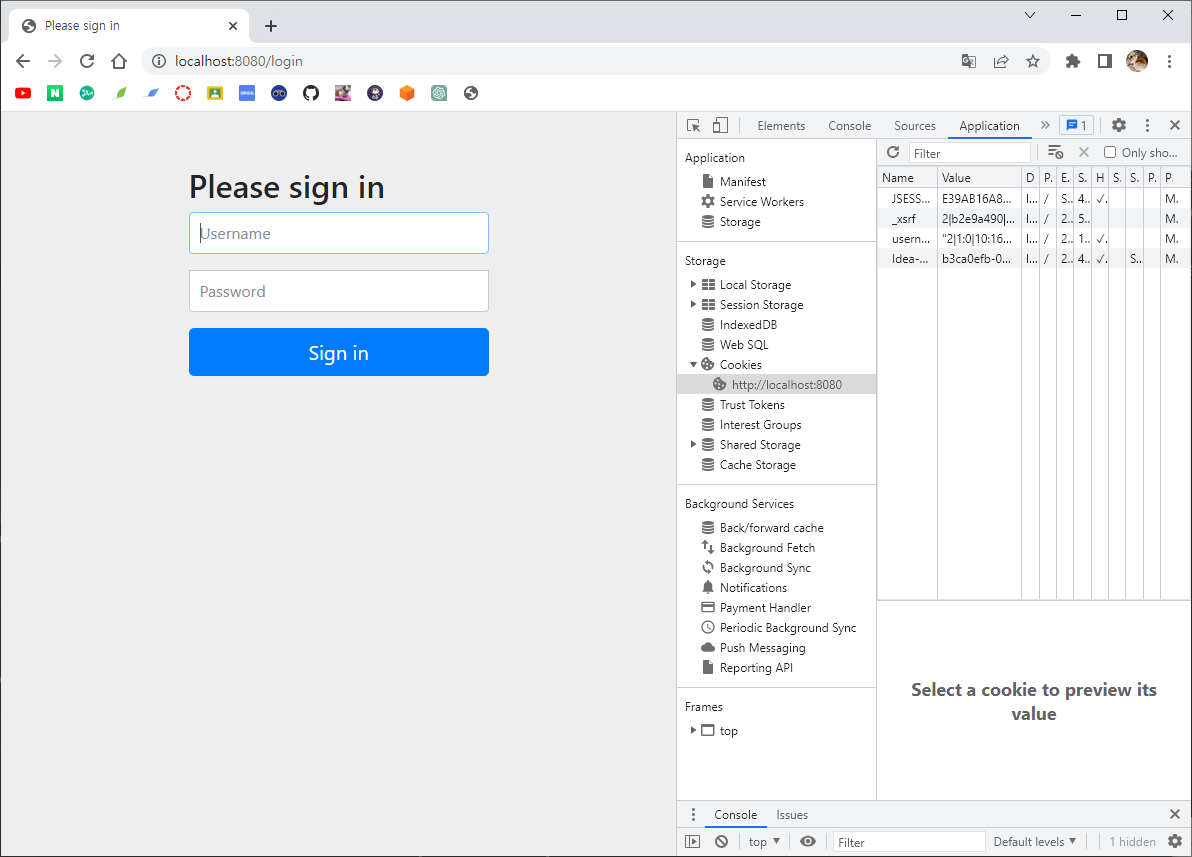Image resolution: width=1192 pixels, height=857 pixels.
Task: Switch to the Sources tab
Action: [x=915, y=125]
